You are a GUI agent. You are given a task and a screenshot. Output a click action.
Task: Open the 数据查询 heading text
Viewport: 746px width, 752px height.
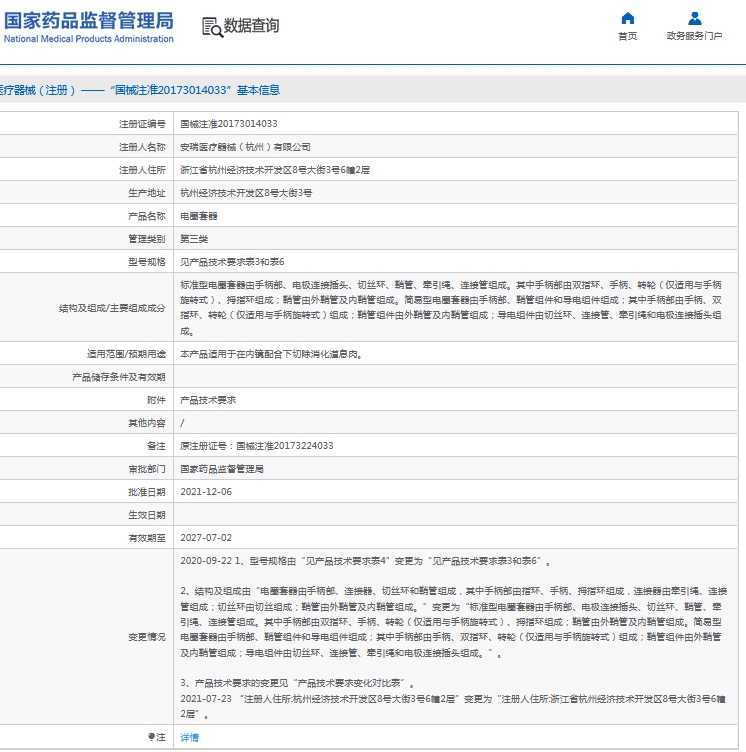click(x=251, y=25)
